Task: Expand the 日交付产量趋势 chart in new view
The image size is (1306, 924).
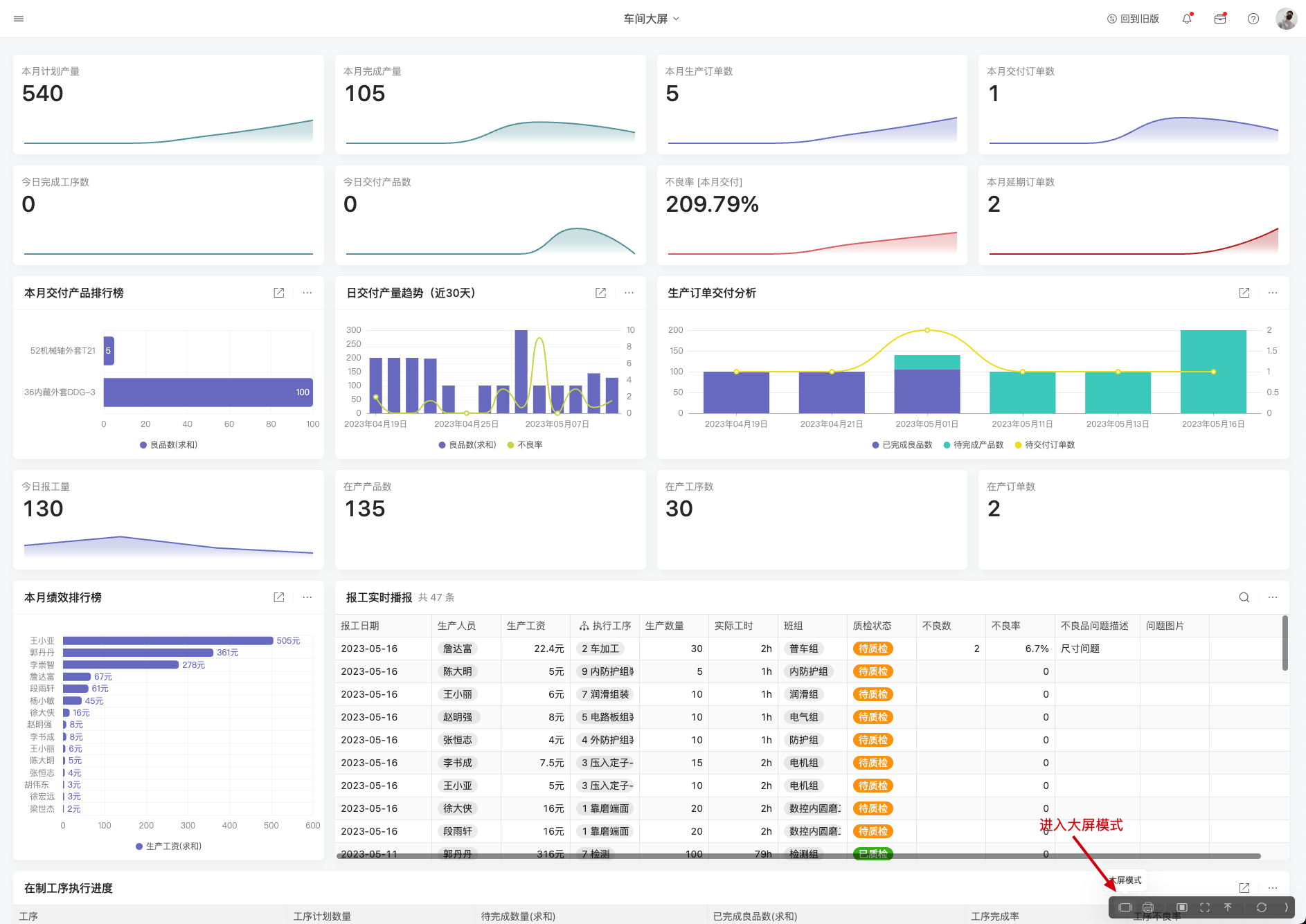Action: [x=601, y=293]
